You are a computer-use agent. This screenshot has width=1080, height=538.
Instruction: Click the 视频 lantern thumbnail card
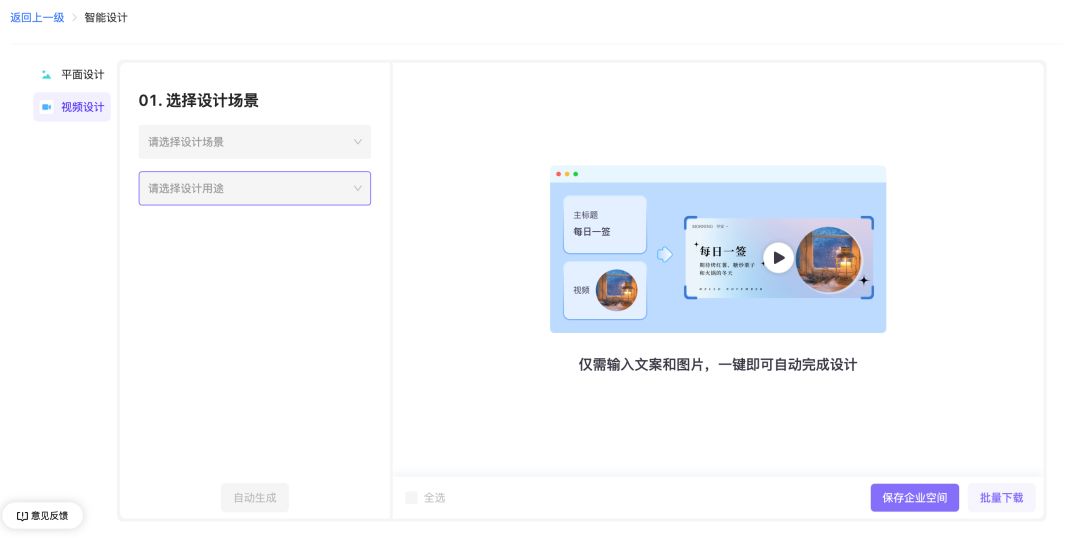pyautogui.click(x=605, y=290)
